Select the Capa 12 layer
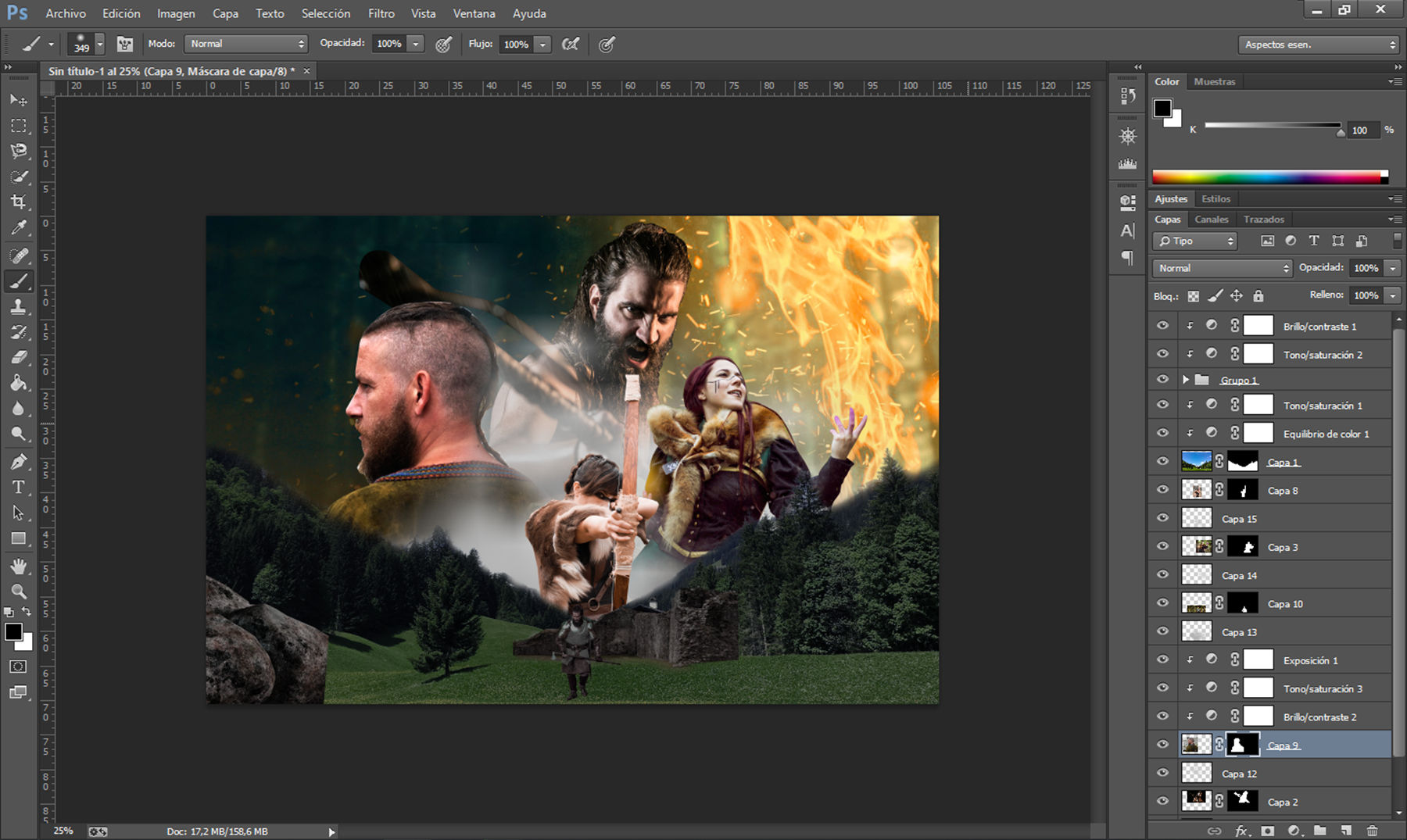This screenshot has height=840, width=1407. tap(1284, 774)
